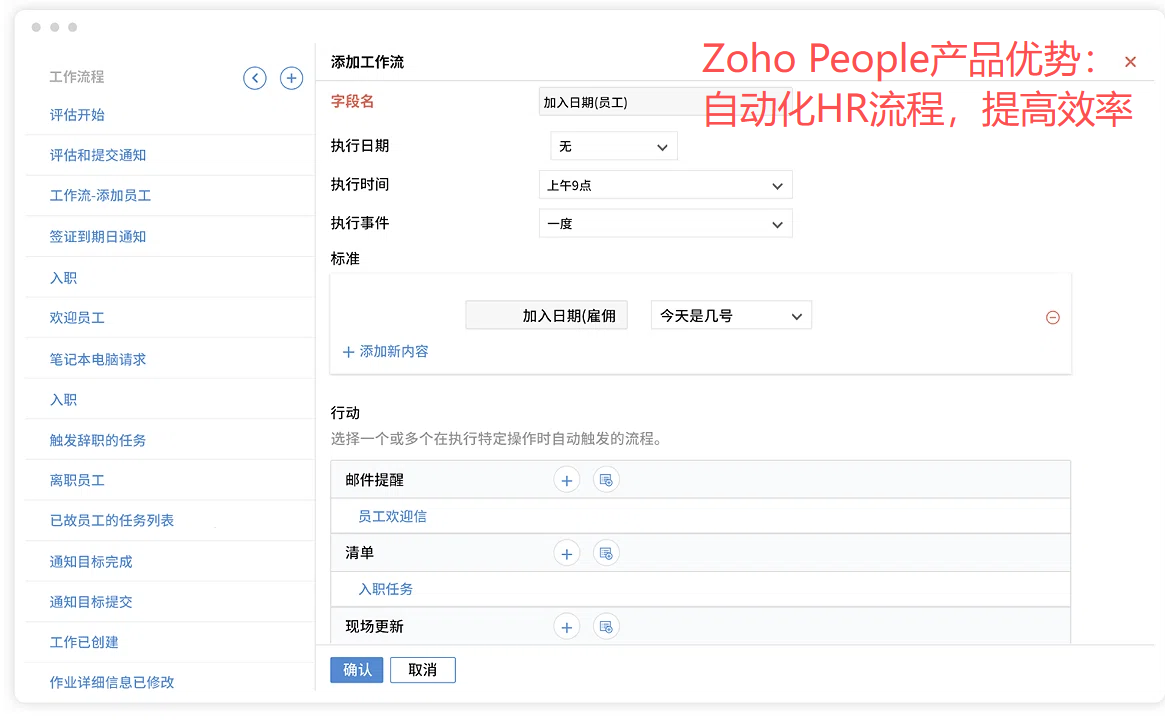Select 触发辞职的任务 in sidebar
The width and height of the screenshot is (1165, 721).
[x=98, y=441]
